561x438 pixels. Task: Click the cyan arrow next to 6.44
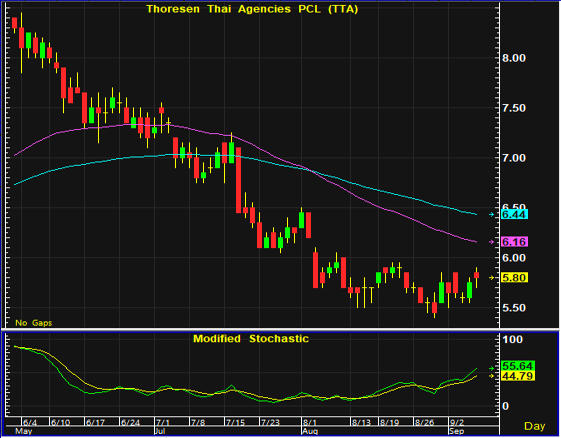coord(492,214)
